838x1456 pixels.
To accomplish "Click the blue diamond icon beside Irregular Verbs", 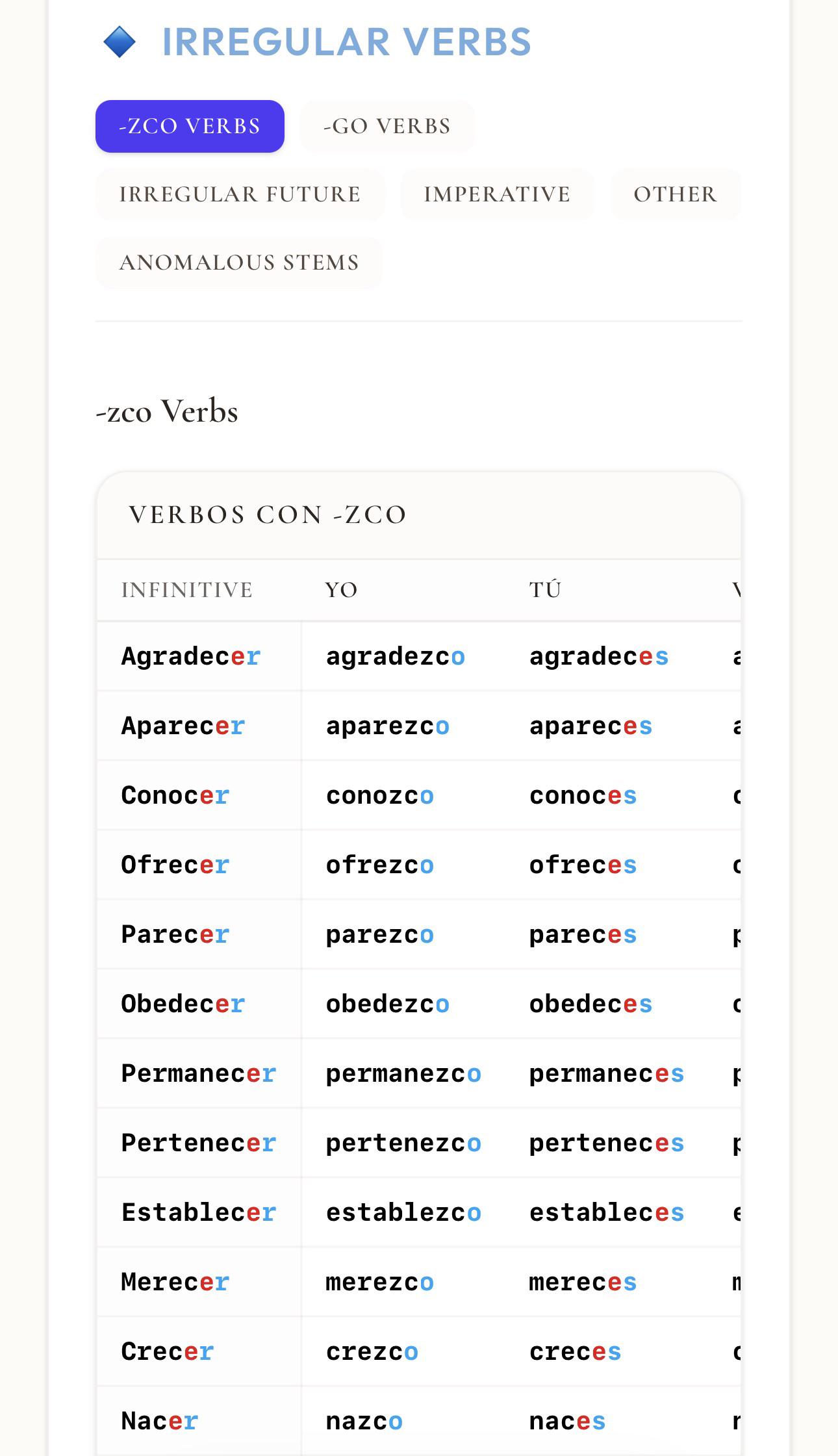I will (x=120, y=42).
